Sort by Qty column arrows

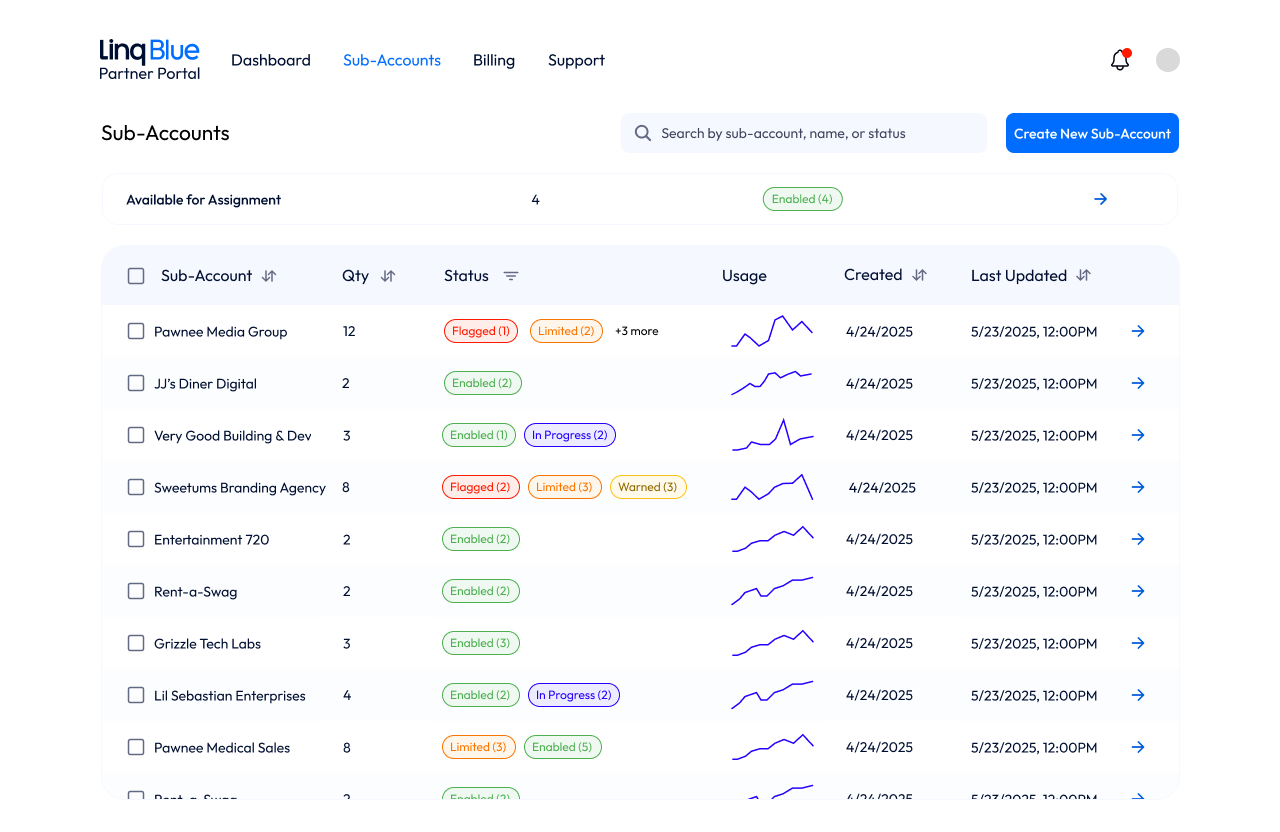pos(388,276)
